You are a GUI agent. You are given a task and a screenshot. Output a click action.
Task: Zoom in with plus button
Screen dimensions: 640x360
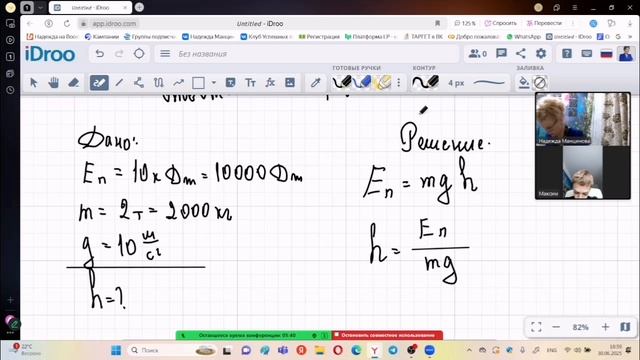605,327
